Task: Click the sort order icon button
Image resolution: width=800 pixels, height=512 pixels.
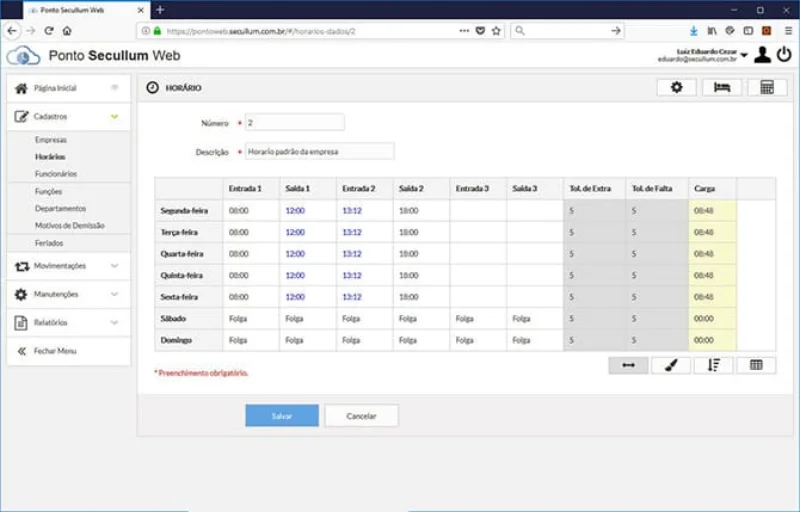Action: [713, 365]
